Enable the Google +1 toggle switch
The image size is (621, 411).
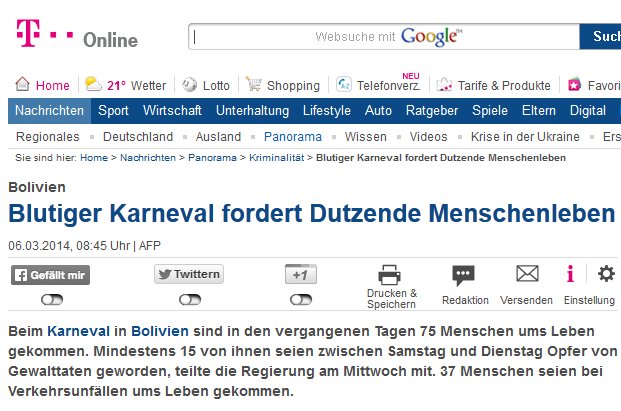301,300
